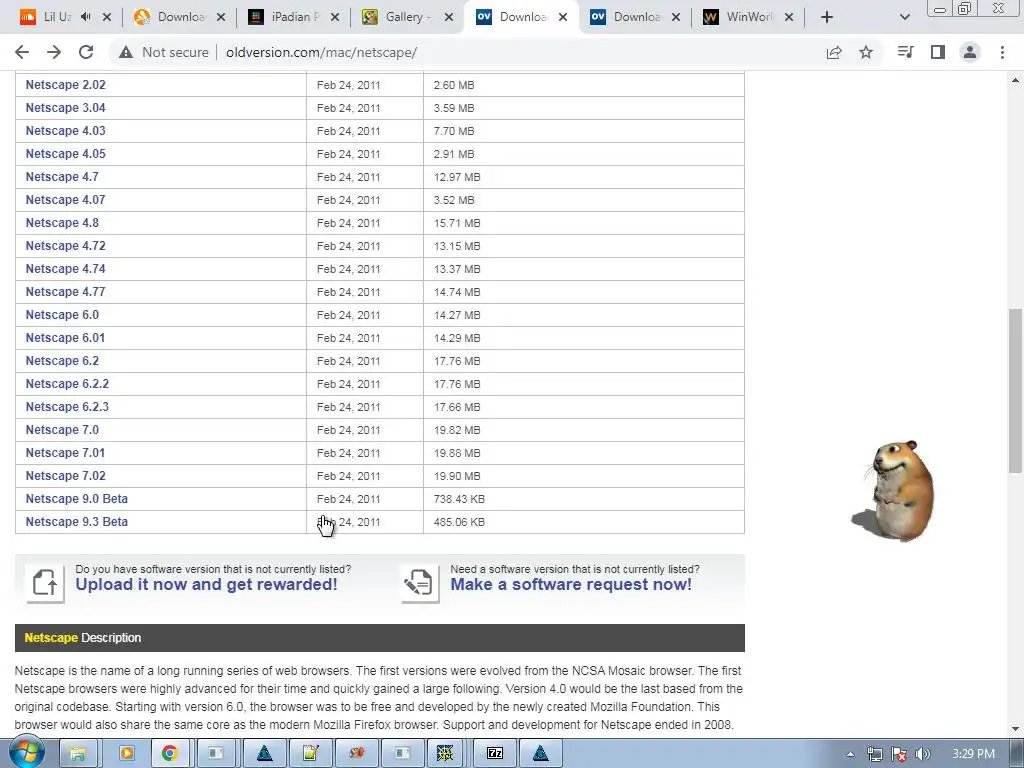Viewport: 1024px width, 768px height.
Task: Open a new tab with the plus button
Action: [827, 17]
